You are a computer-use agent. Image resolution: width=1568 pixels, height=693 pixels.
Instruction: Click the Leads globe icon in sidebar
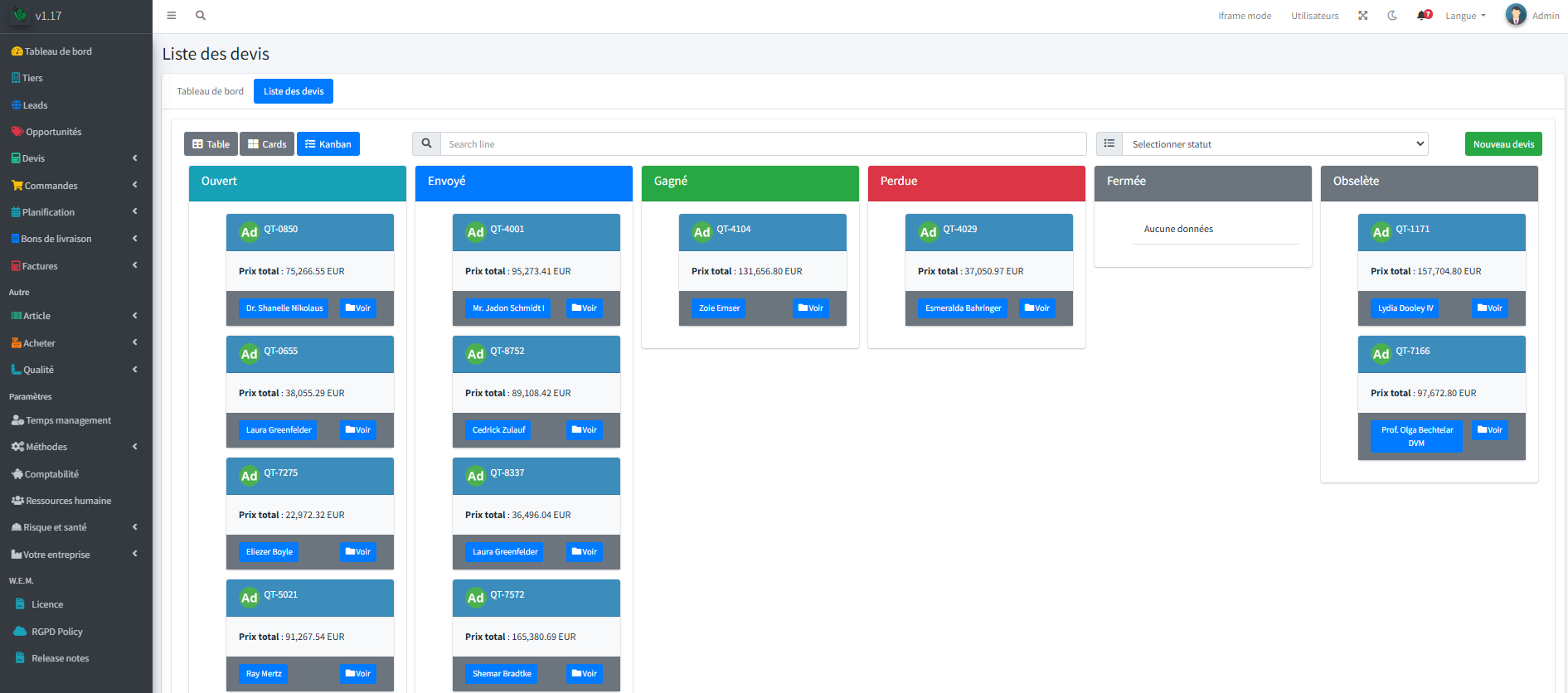point(16,105)
